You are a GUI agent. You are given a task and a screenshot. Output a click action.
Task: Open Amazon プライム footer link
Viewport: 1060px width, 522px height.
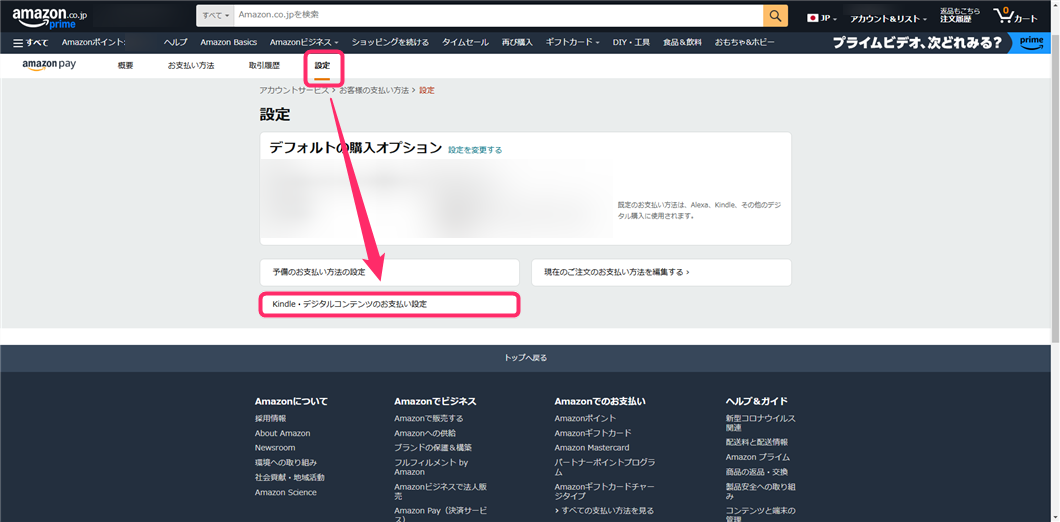tap(756, 457)
